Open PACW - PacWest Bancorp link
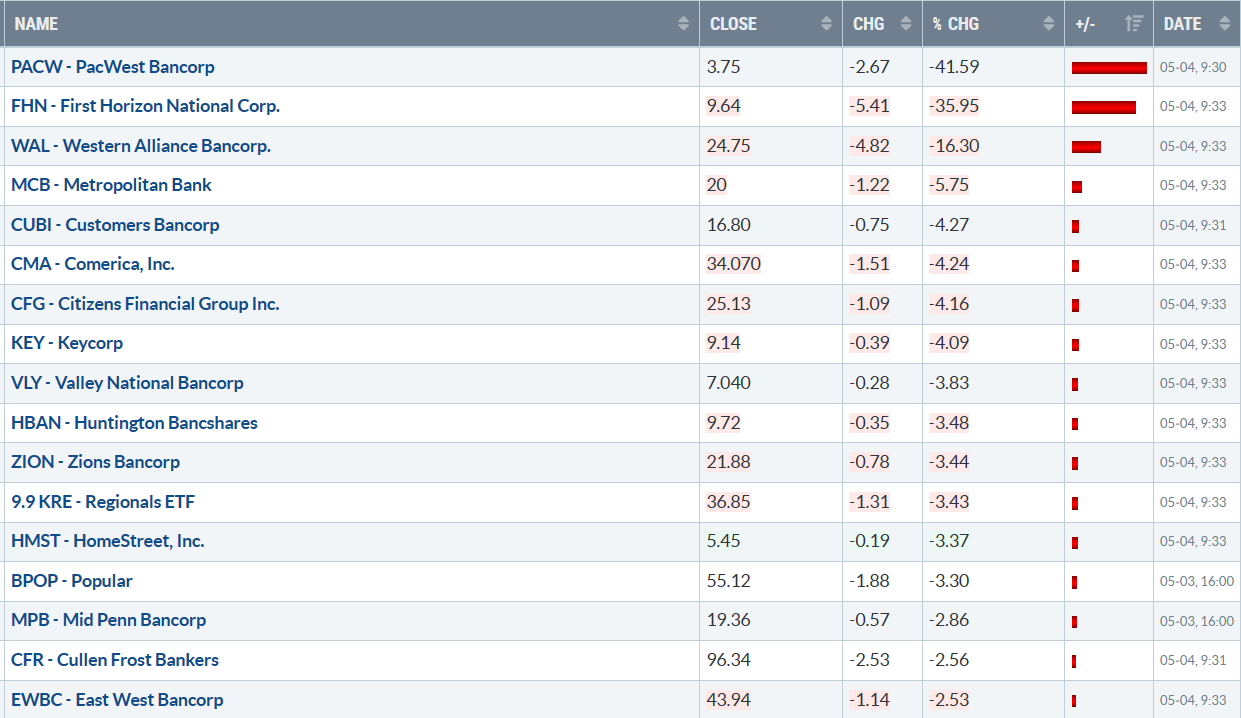This screenshot has width=1241, height=718. [x=113, y=67]
